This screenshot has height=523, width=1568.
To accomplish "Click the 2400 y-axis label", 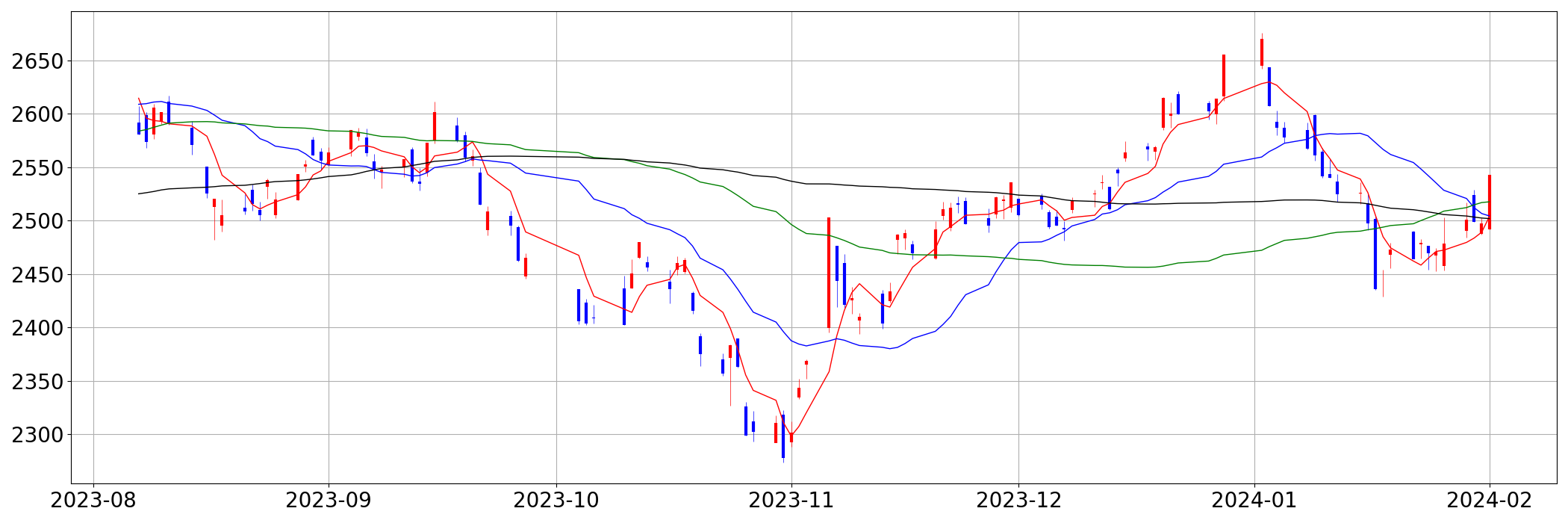I will [x=36, y=328].
